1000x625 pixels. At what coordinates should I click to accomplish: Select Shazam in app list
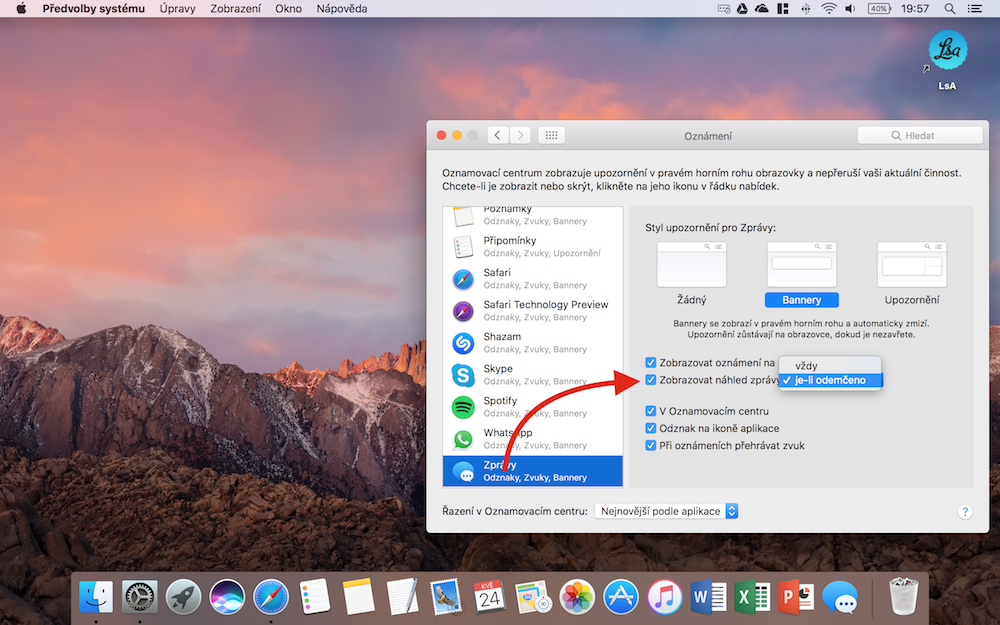point(533,342)
